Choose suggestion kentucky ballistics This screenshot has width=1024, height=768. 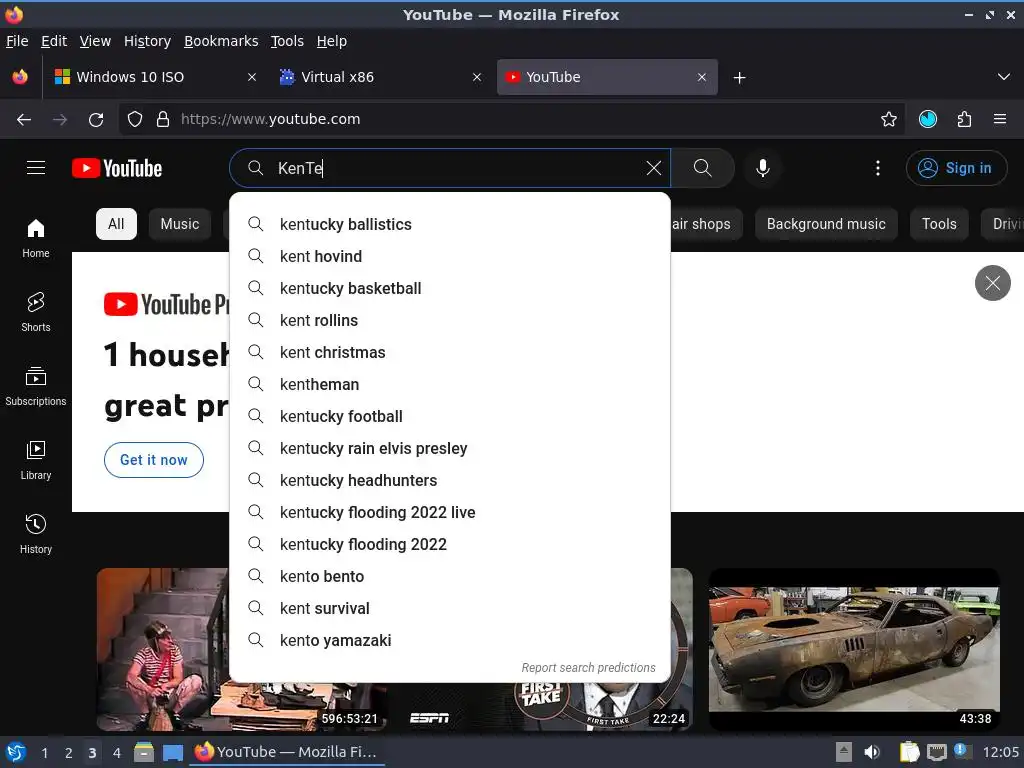450,224
